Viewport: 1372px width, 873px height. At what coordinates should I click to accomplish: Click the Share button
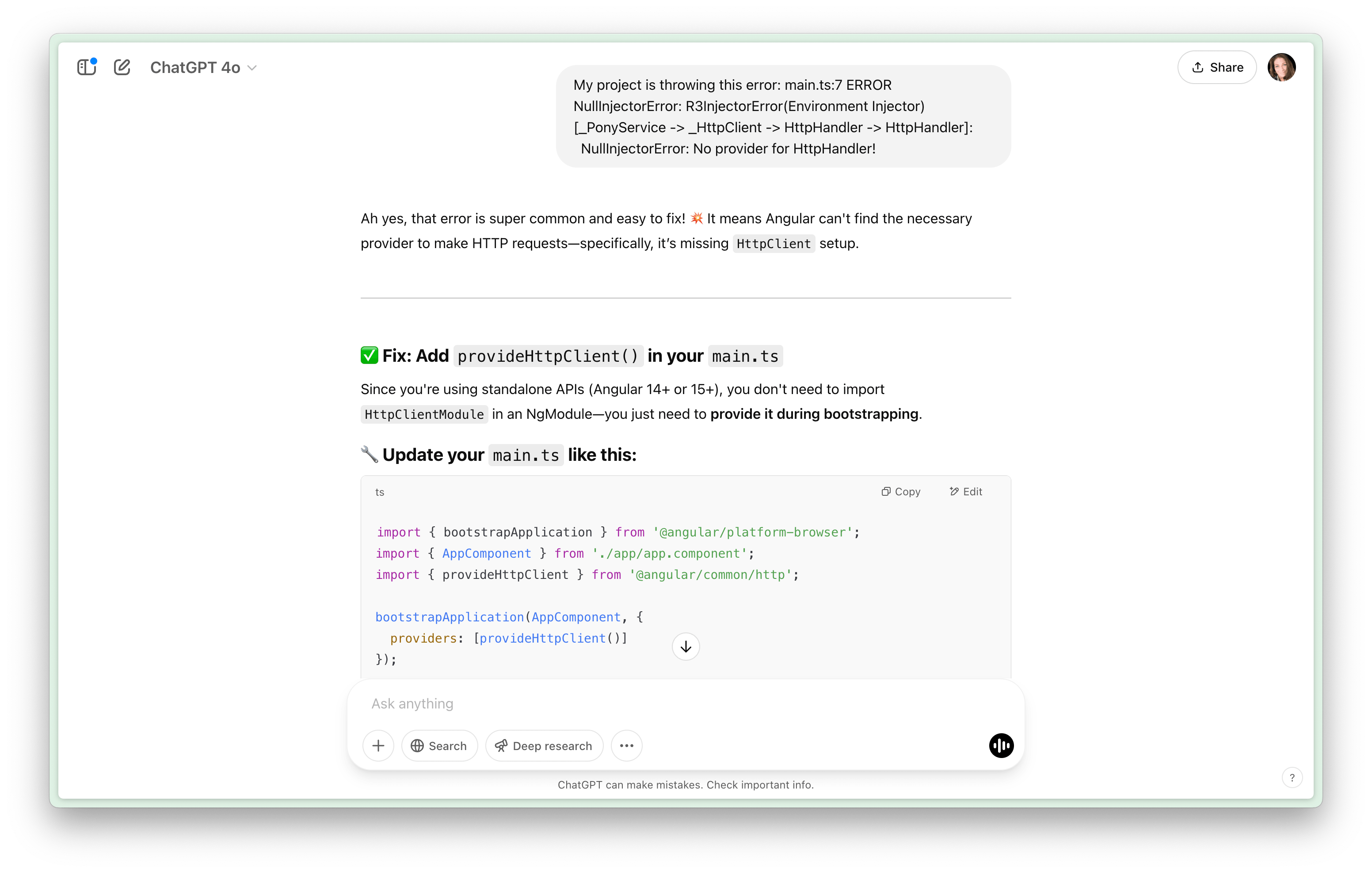tap(1217, 67)
